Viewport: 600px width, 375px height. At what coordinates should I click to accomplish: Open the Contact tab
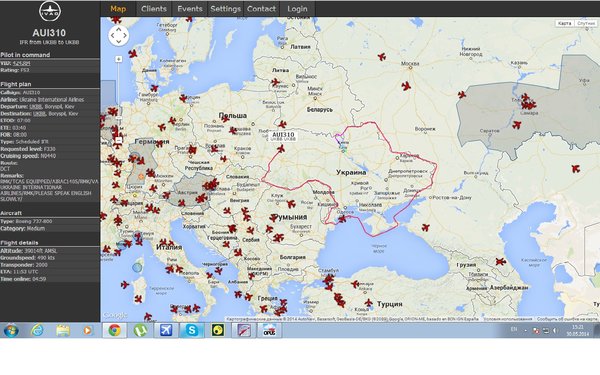click(x=261, y=9)
